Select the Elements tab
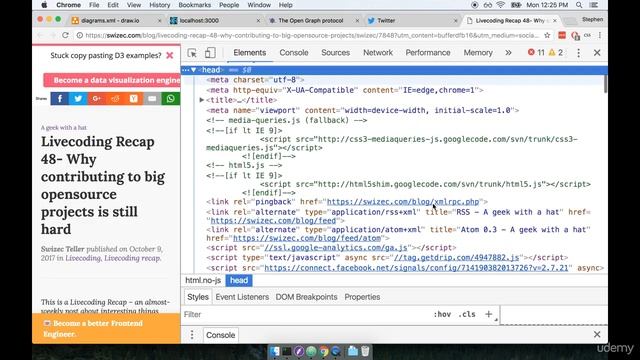This screenshot has height=360, width=640. (249, 53)
